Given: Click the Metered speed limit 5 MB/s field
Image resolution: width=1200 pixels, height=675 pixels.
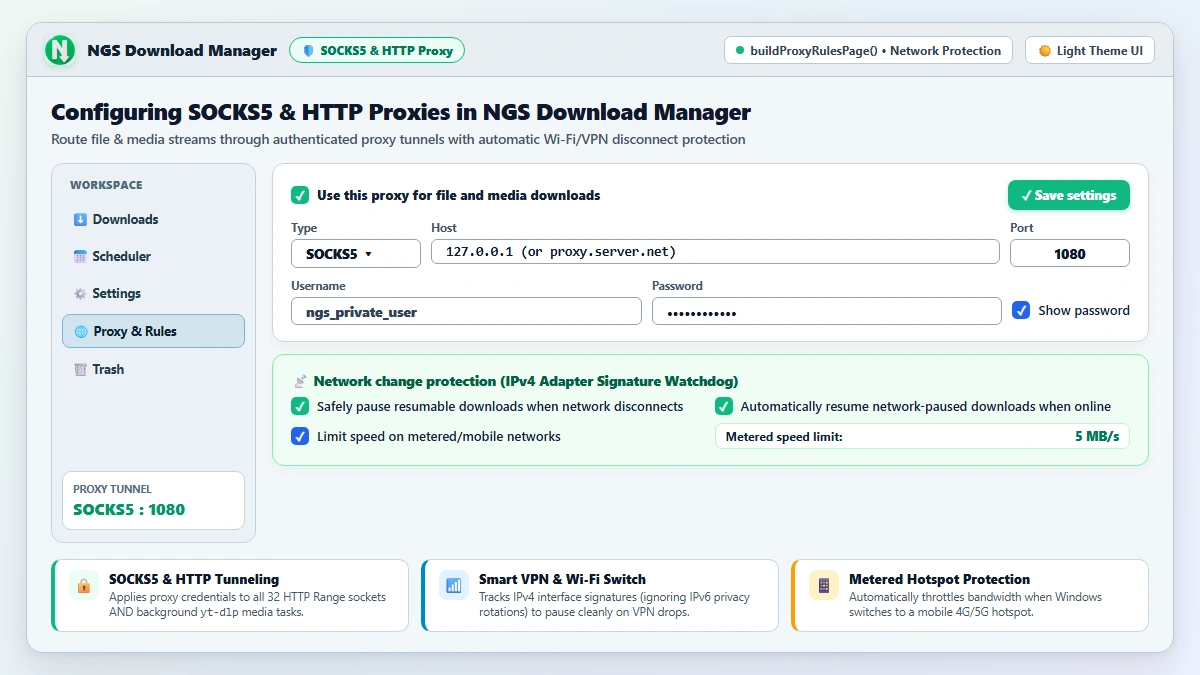Looking at the screenshot, I should click(922, 436).
